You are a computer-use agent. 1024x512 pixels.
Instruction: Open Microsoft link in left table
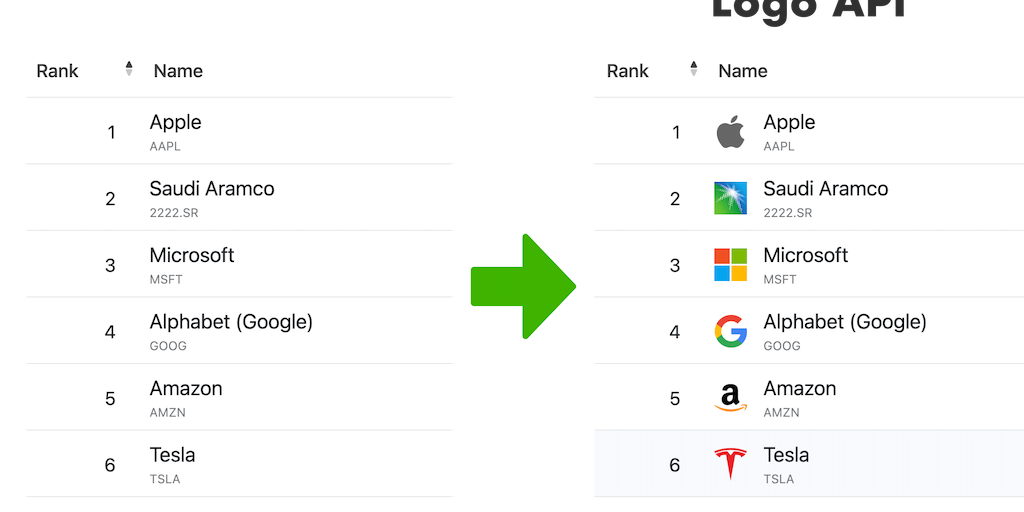pyautogui.click(x=191, y=255)
